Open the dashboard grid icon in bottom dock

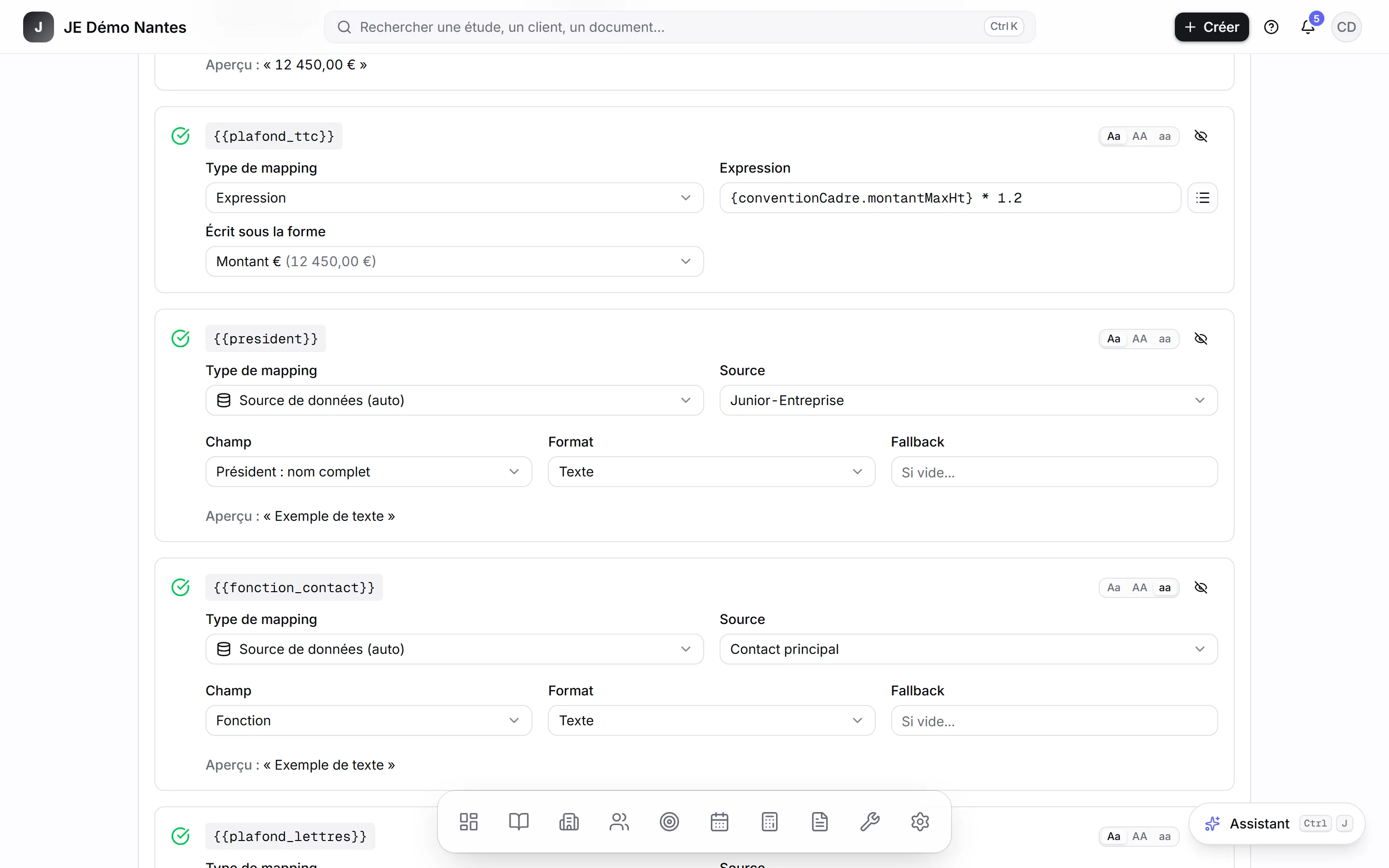(x=468, y=822)
